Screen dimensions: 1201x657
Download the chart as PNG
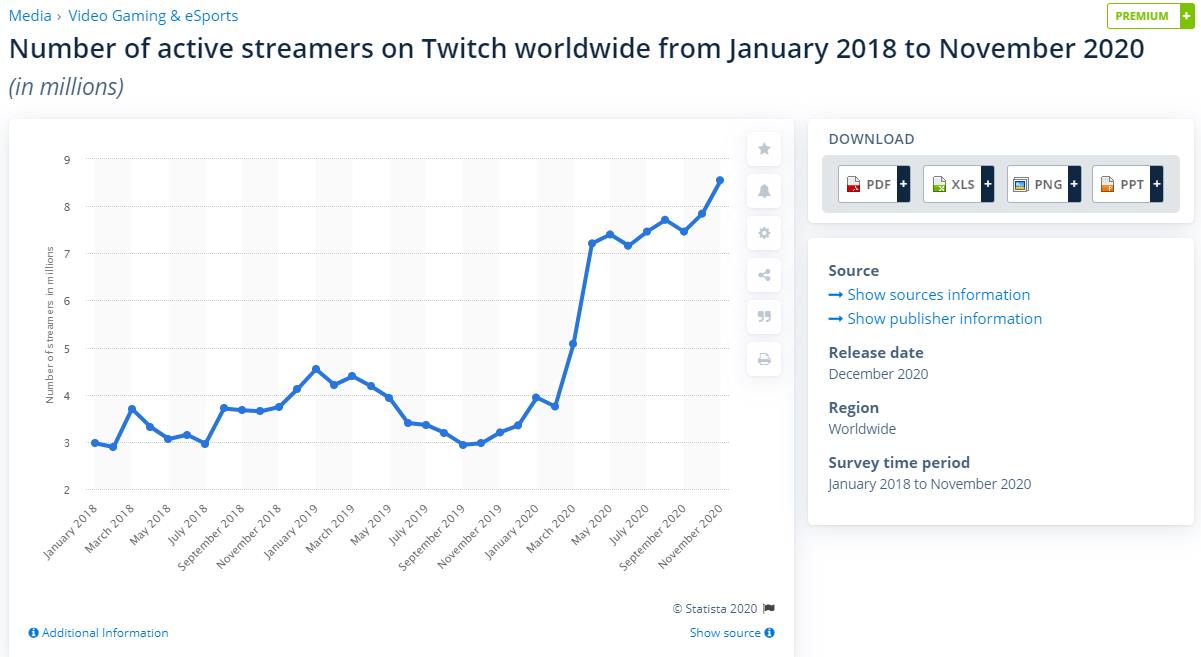(x=1043, y=184)
